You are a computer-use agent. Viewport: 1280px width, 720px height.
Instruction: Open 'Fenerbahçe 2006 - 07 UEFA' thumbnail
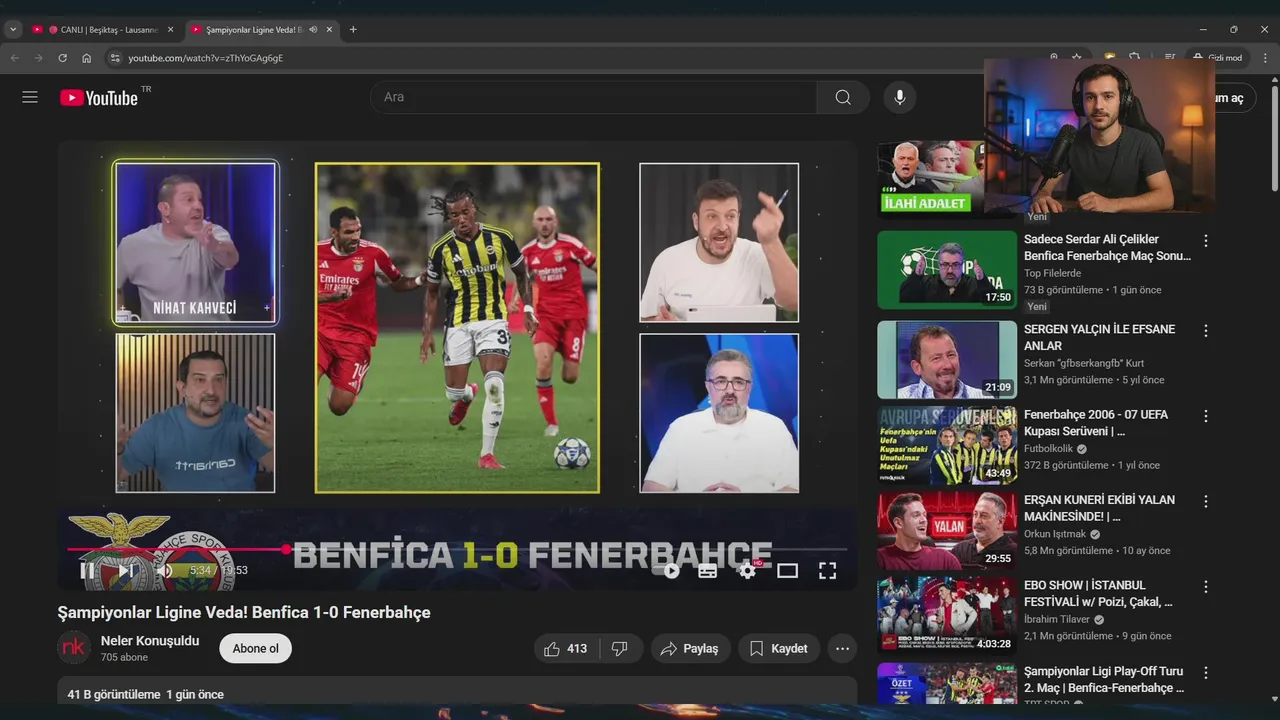pos(947,445)
